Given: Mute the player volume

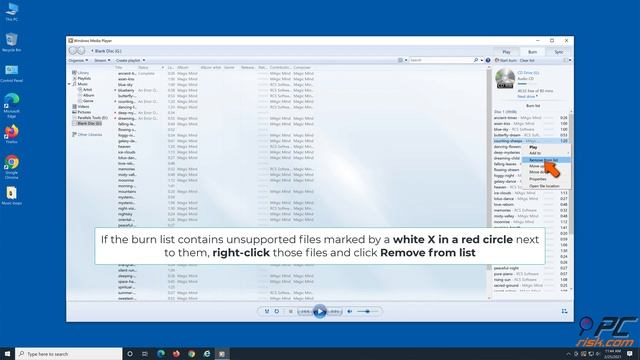Looking at the screenshot, I should 350,311.
